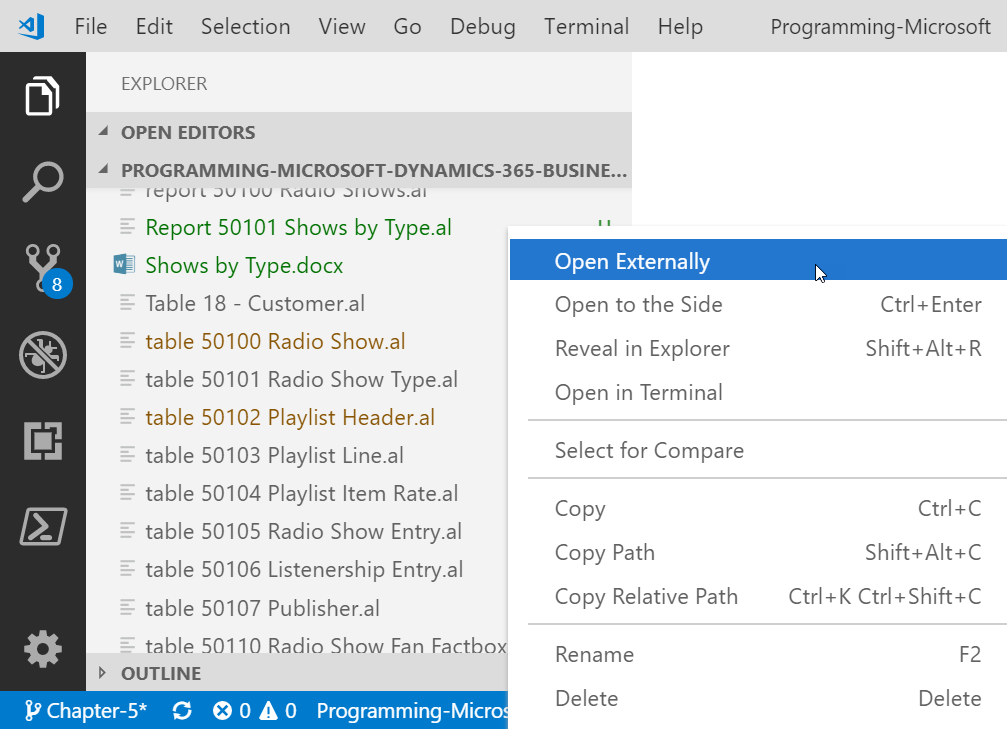
Task: Open the Extensions view icon
Action: click(x=42, y=441)
